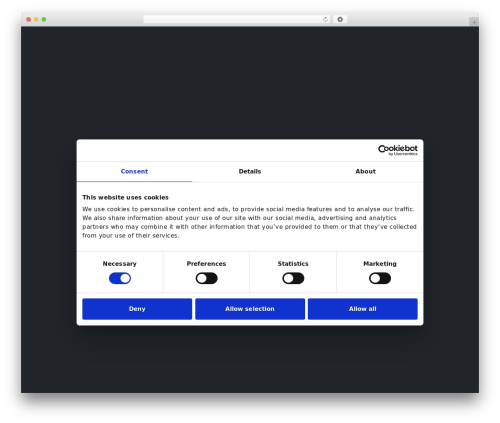Click the yellow minimize window dot
The image size is (500, 423).
coord(36,19)
